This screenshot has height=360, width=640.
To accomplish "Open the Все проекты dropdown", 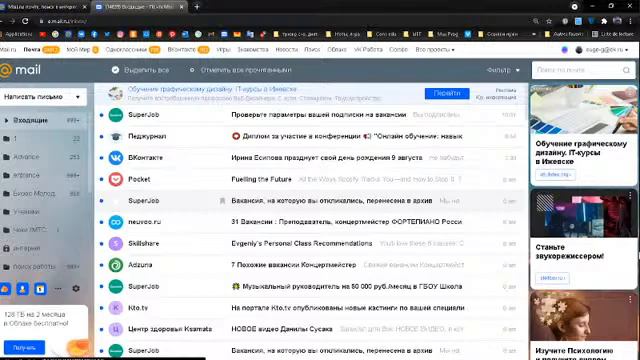I will tap(435, 50).
